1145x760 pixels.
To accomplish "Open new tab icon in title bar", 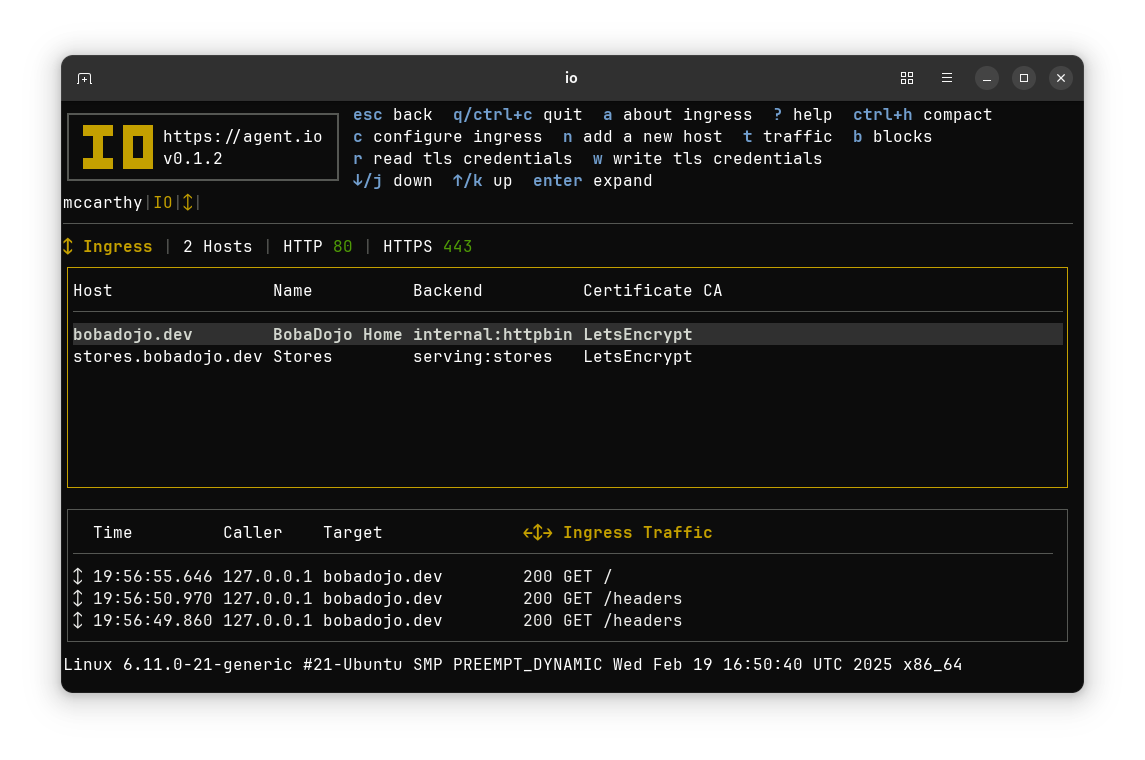I will click(x=85, y=78).
